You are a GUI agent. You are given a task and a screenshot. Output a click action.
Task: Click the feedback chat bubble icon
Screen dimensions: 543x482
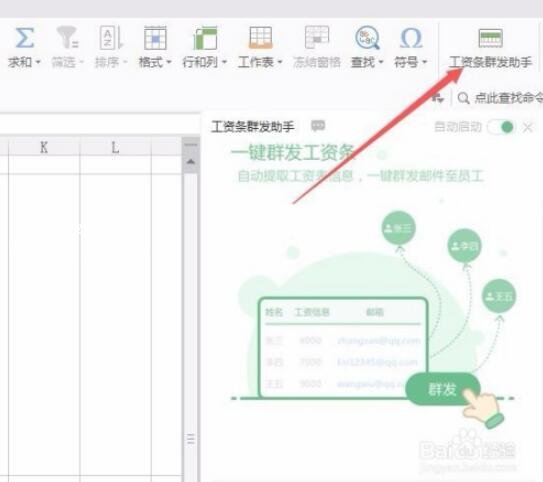318,125
